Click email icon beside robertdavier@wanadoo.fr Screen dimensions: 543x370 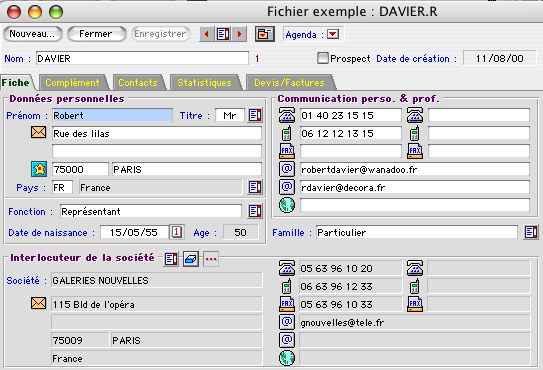click(287, 169)
